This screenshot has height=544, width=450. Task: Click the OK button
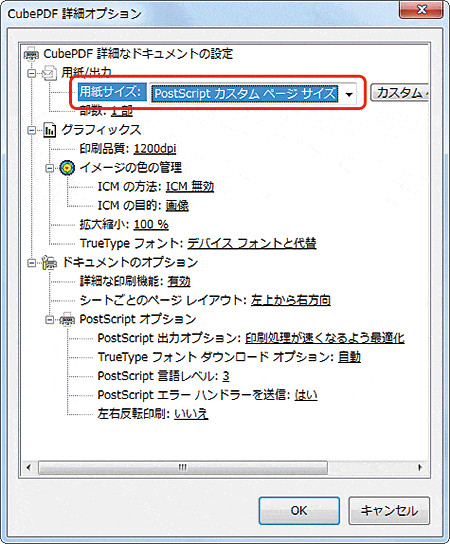[x=299, y=510]
